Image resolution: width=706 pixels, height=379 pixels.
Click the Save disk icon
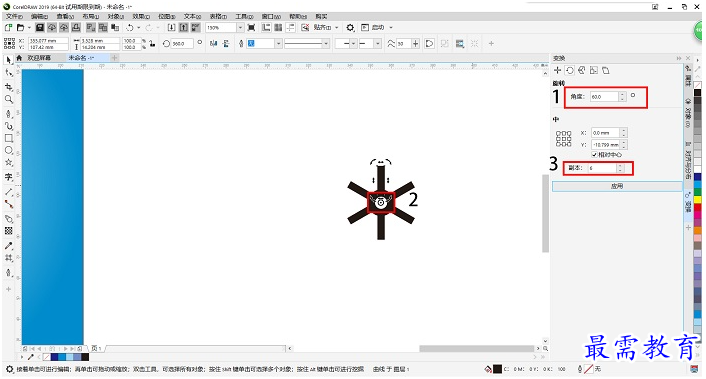pyautogui.click(x=40, y=27)
